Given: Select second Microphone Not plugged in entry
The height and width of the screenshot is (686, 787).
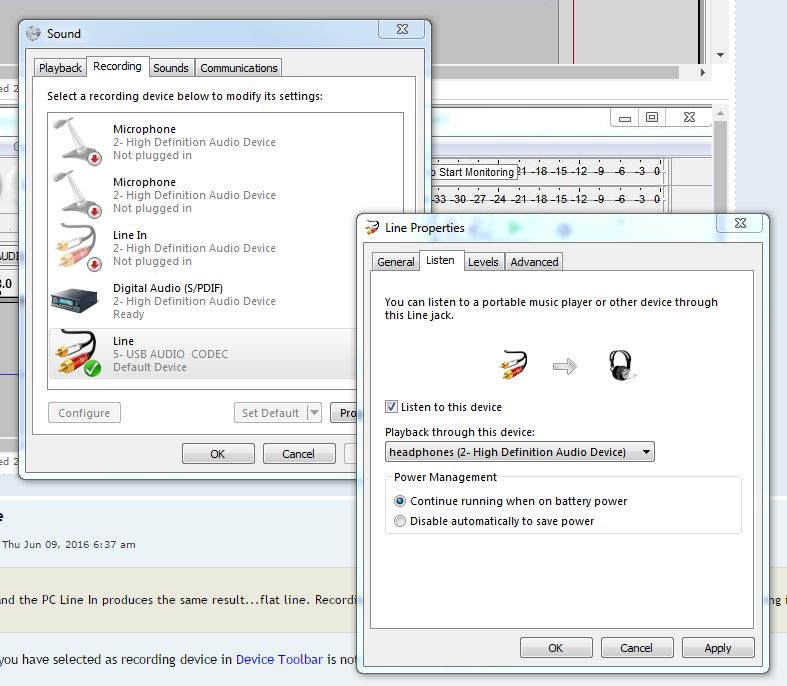Looking at the screenshot, I should [226, 195].
